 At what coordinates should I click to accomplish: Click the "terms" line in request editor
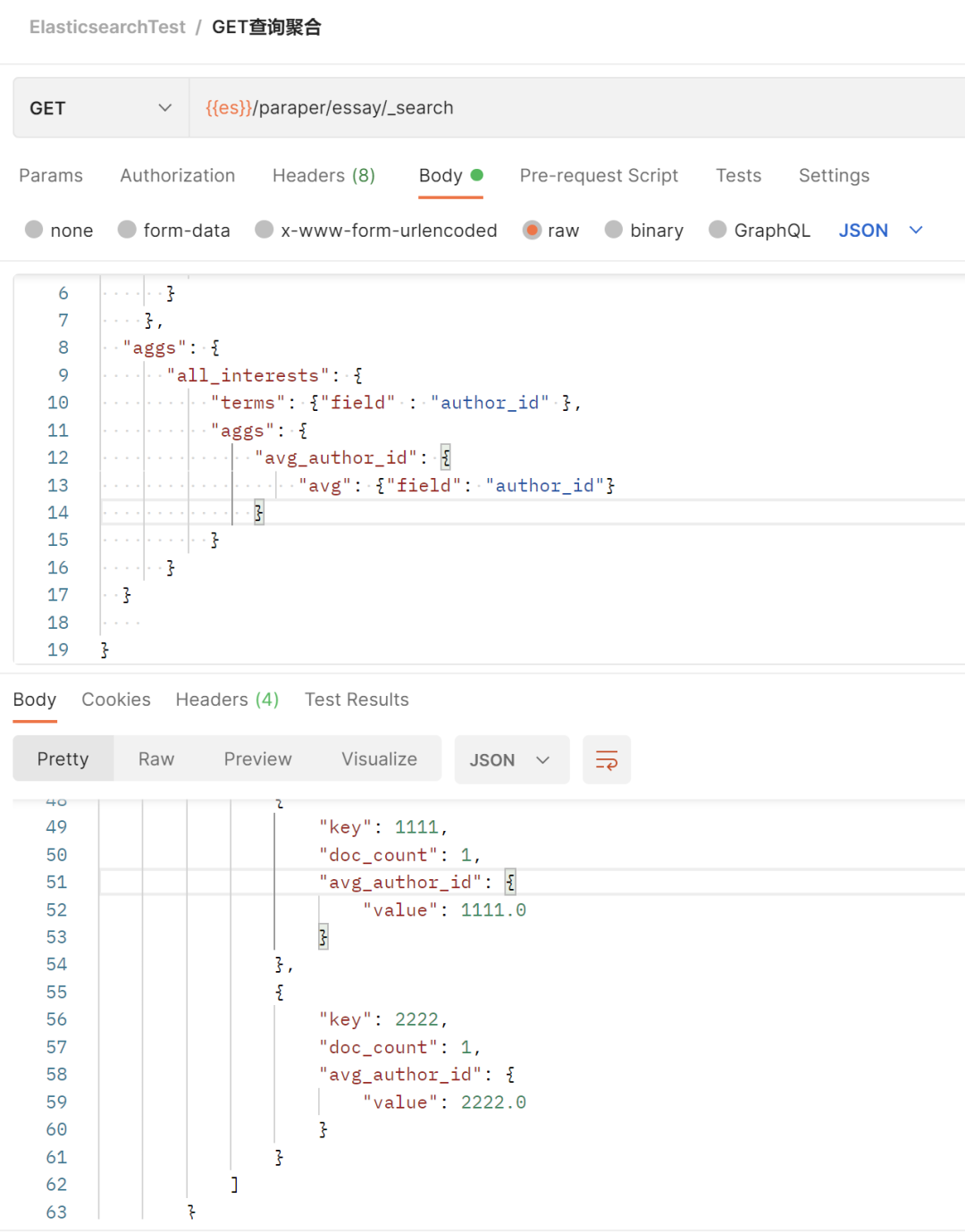pos(396,403)
